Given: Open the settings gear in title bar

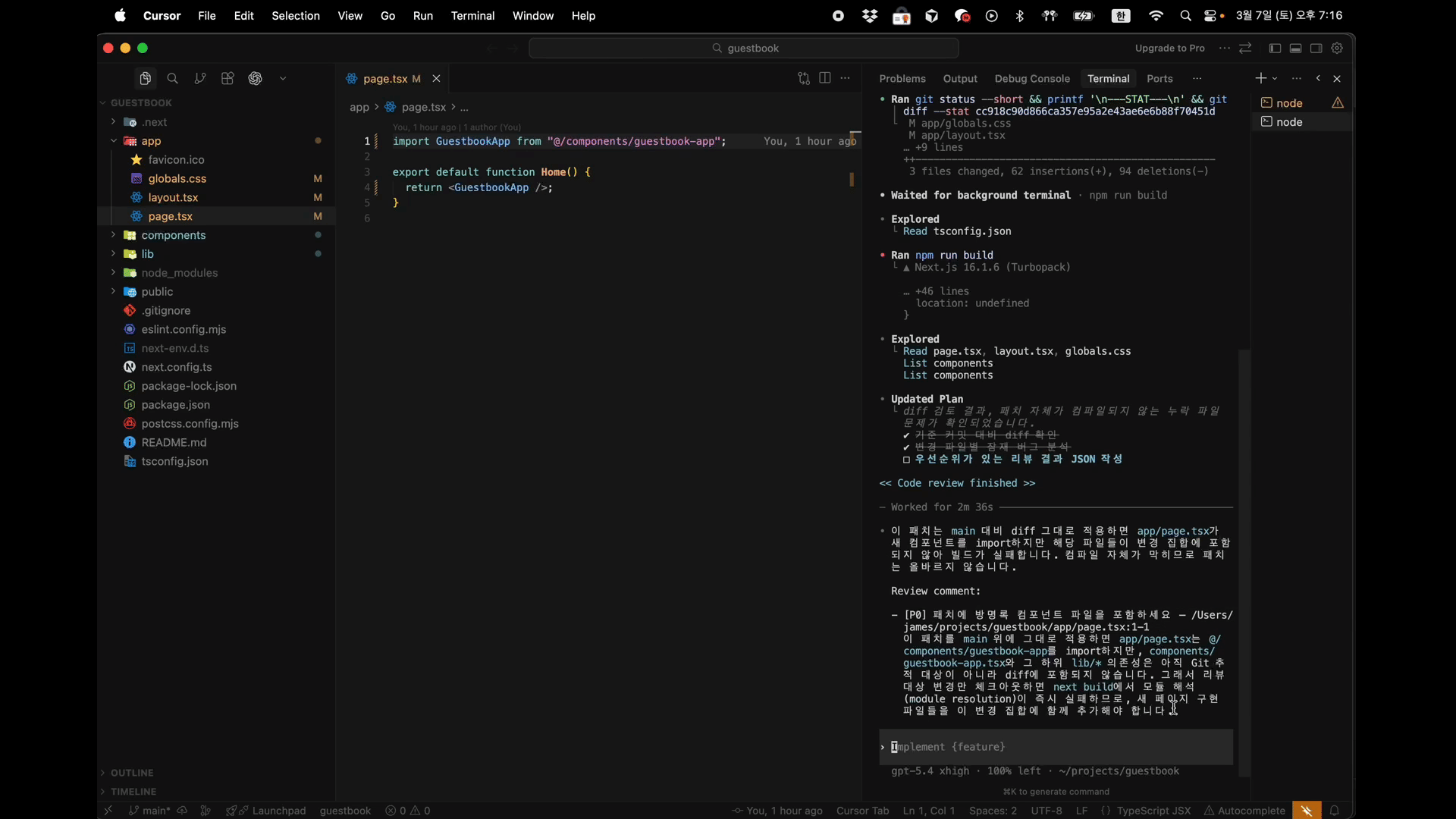Looking at the screenshot, I should 1337,48.
